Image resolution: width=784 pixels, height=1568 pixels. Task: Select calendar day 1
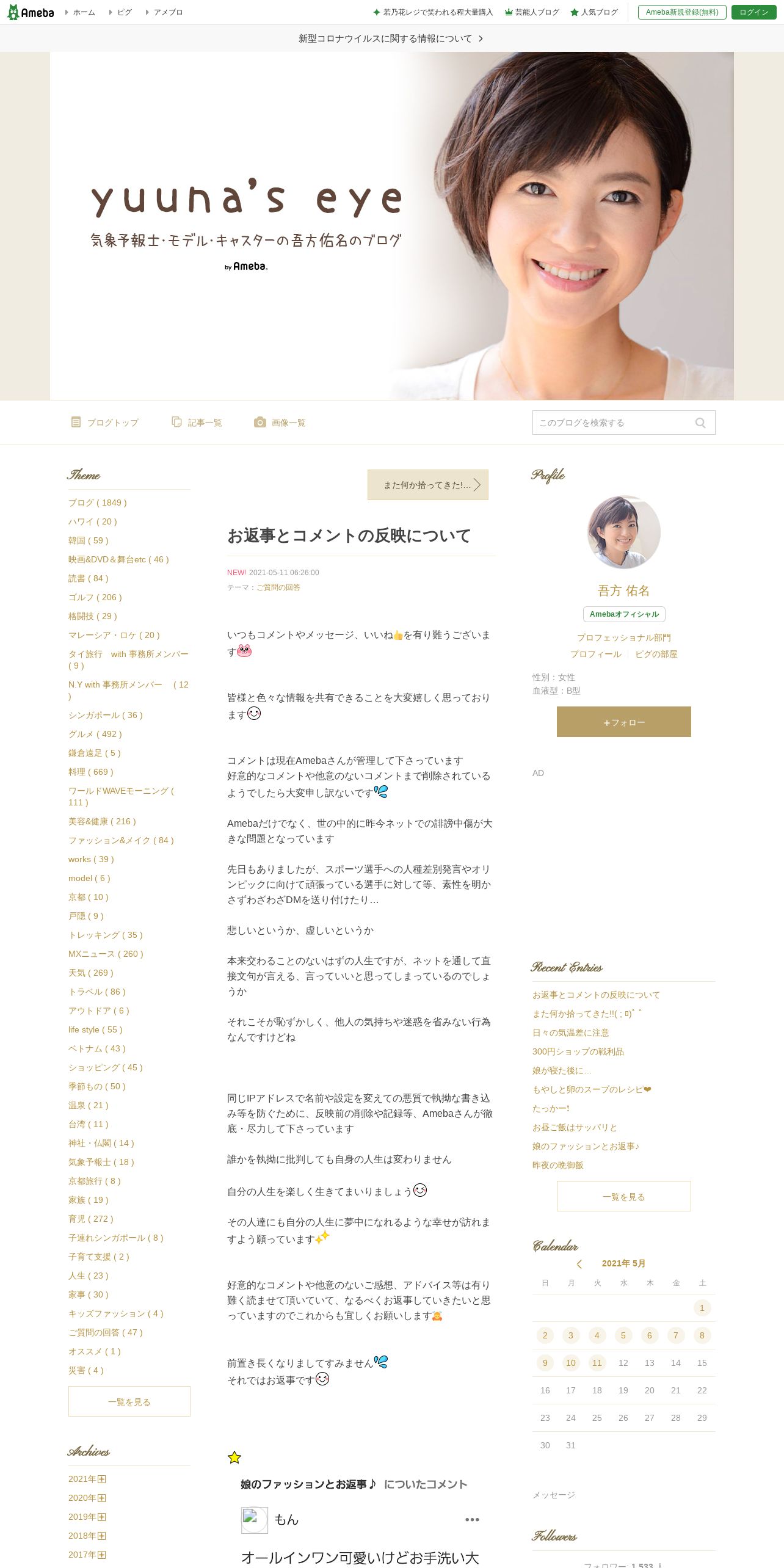click(702, 1308)
